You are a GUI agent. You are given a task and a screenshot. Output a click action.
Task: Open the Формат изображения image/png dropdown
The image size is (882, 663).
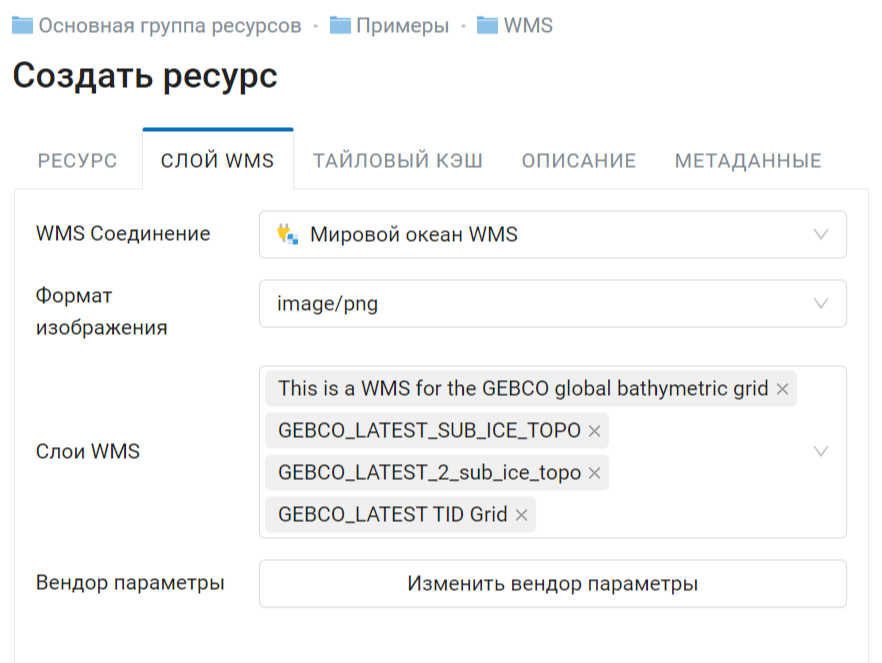(553, 304)
